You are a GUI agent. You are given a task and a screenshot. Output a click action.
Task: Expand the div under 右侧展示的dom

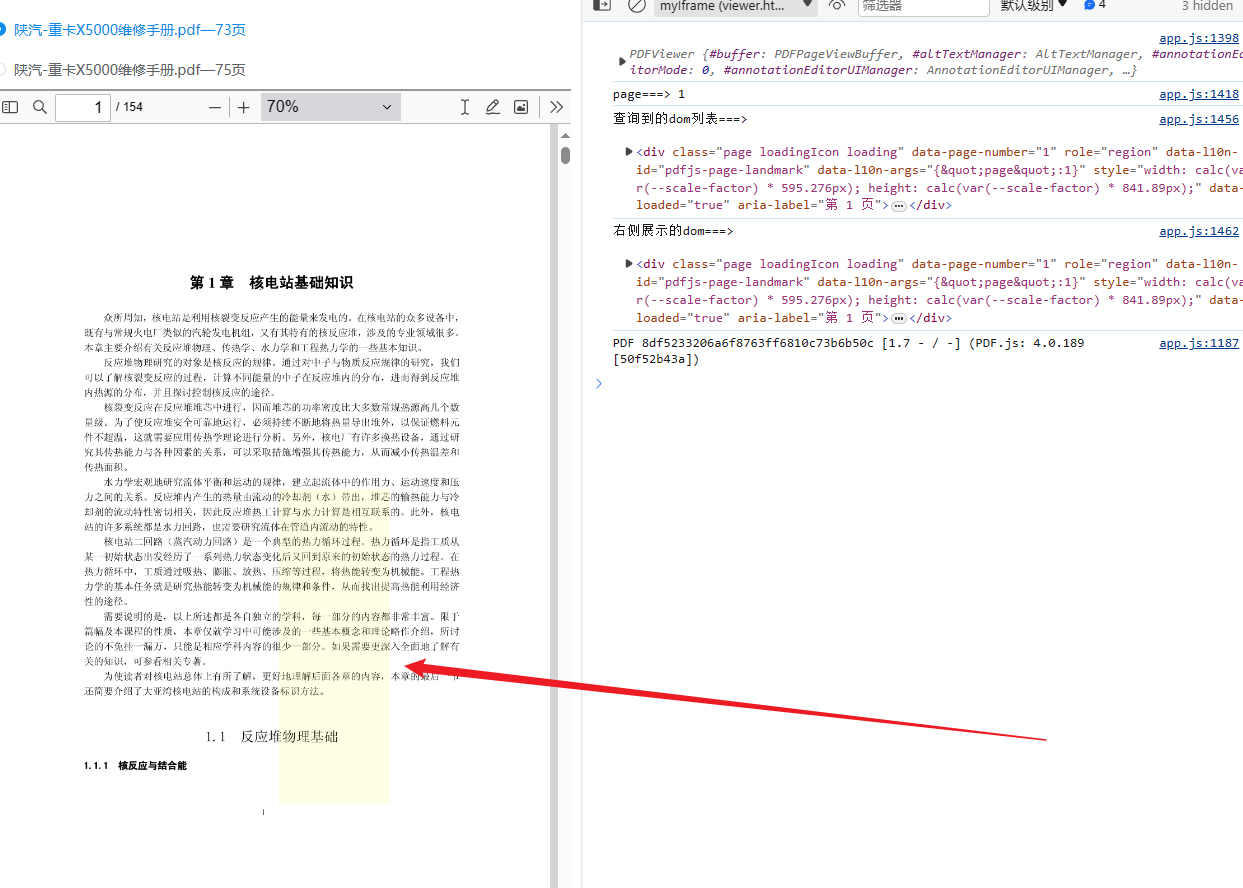(x=629, y=263)
